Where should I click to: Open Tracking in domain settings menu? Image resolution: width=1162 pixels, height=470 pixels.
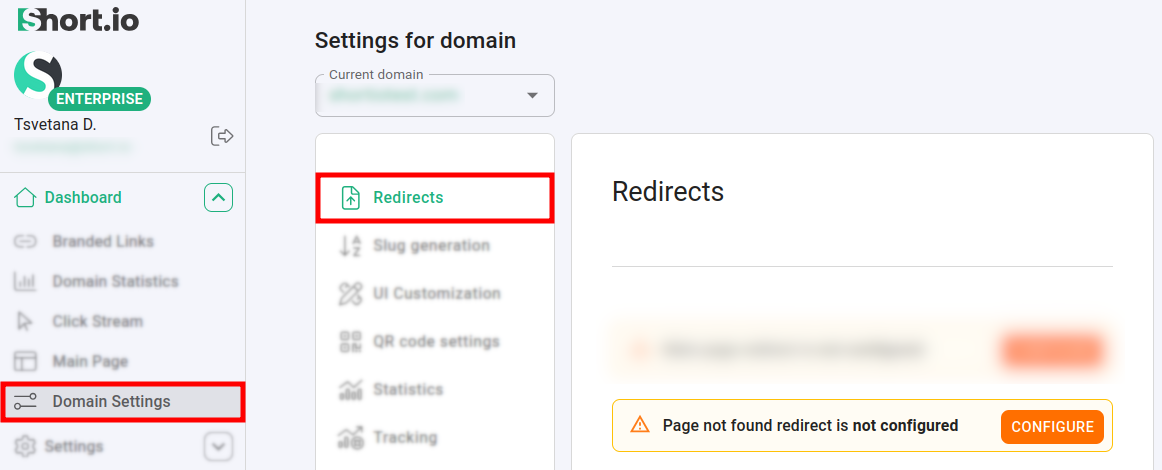pyautogui.click(x=404, y=438)
